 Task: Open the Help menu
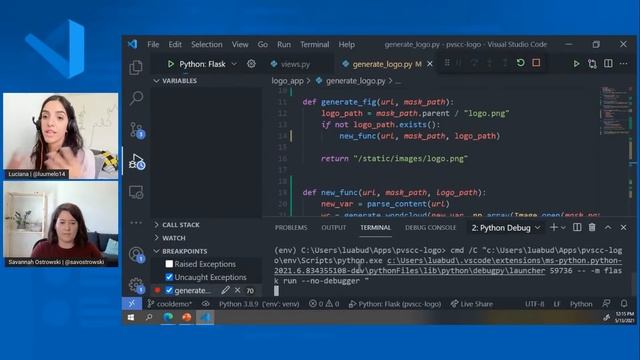[347, 44]
